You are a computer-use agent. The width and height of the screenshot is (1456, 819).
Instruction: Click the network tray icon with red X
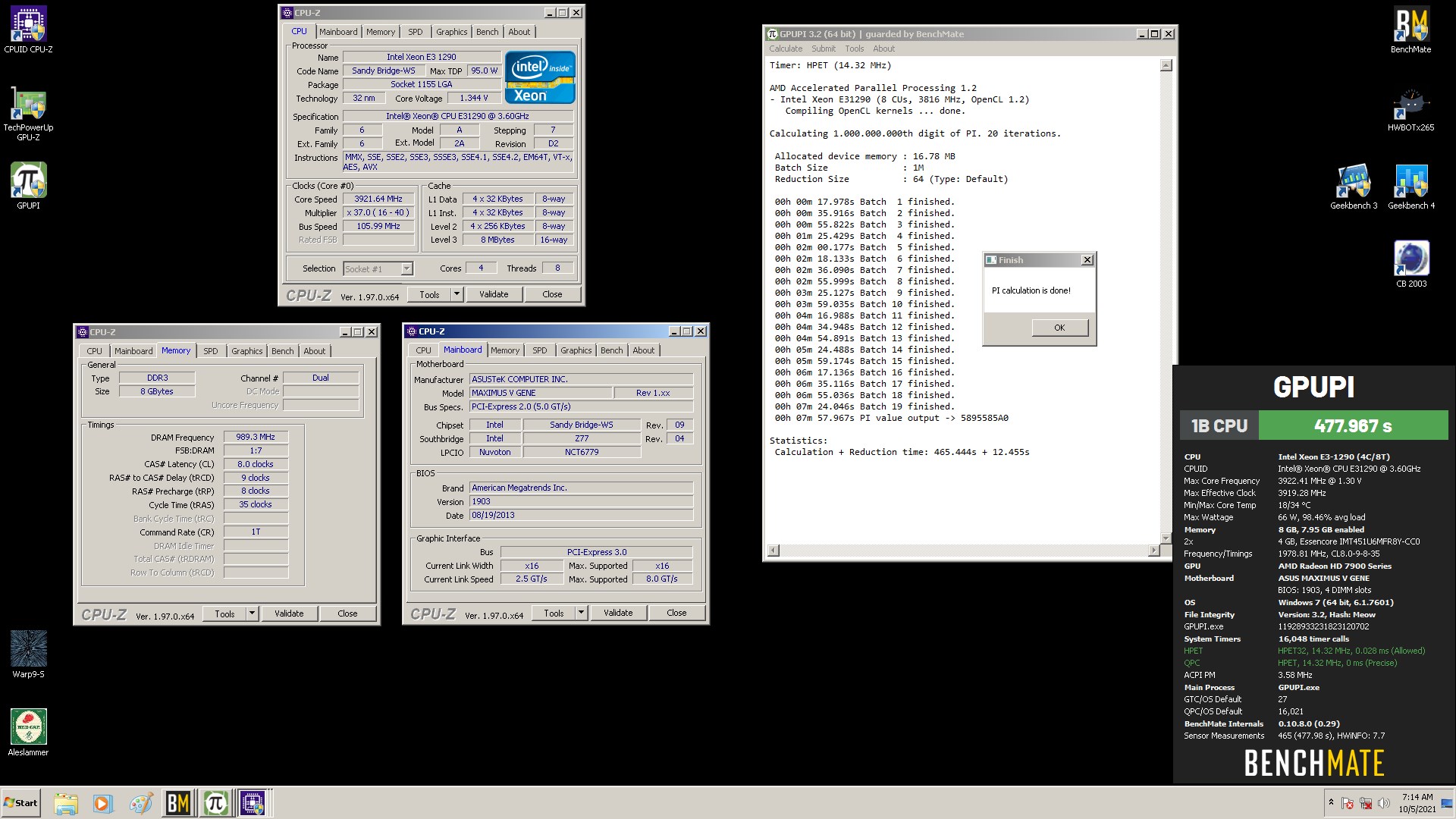pos(1366,803)
